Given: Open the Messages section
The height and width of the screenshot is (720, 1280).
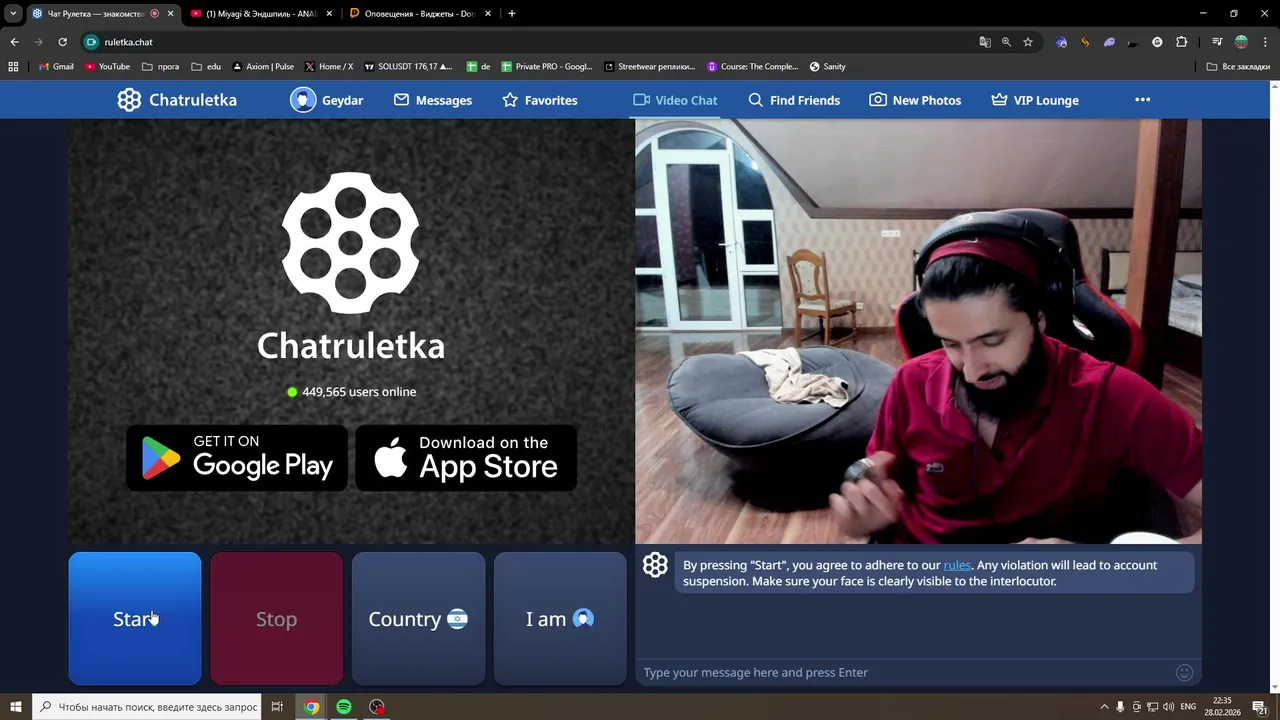Looking at the screenshot, I should (x=432, y=100).
